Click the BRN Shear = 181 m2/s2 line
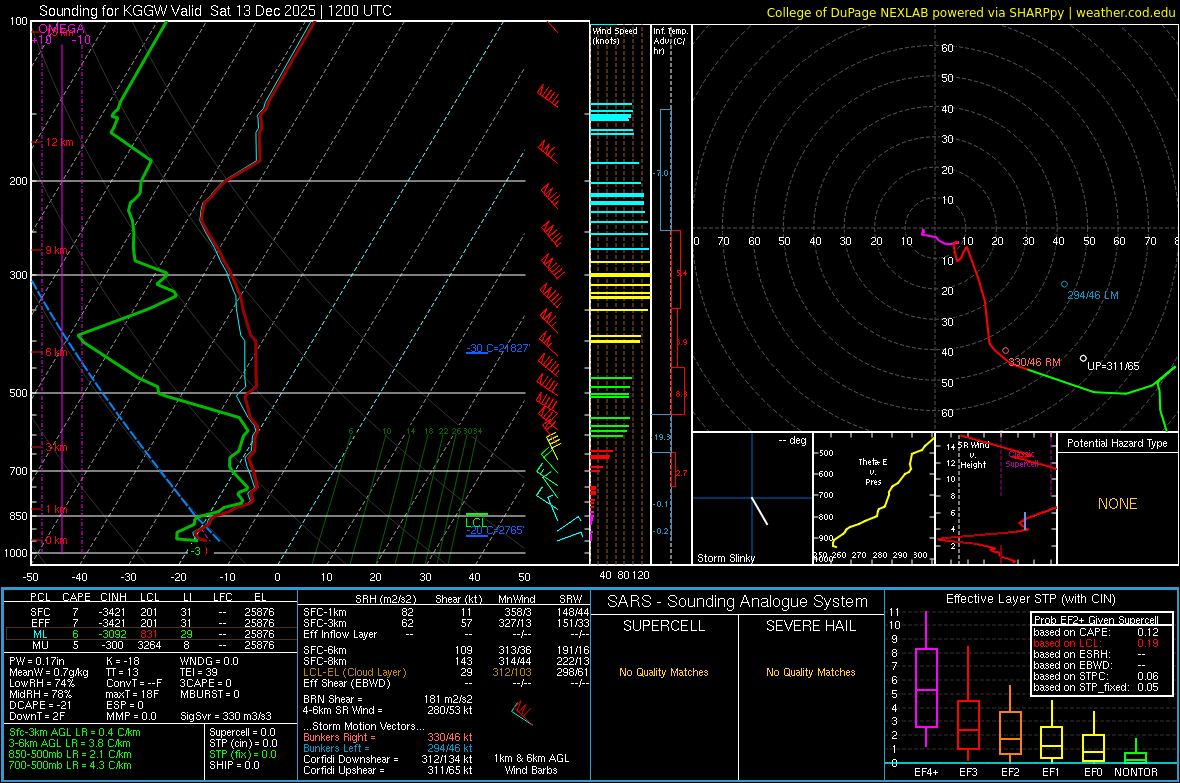Image resolution: width=1180 pixels, height=783 pixels. (x=388, y=699)
